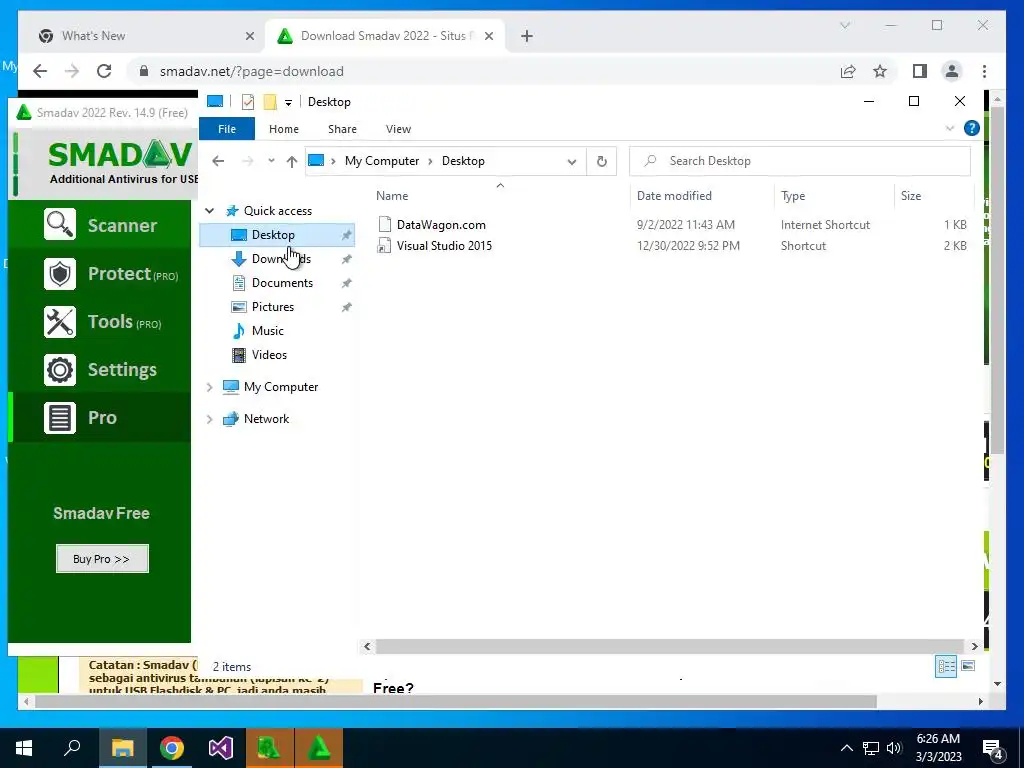
Task: Share this page icon in Chrome
Action: 848,71
